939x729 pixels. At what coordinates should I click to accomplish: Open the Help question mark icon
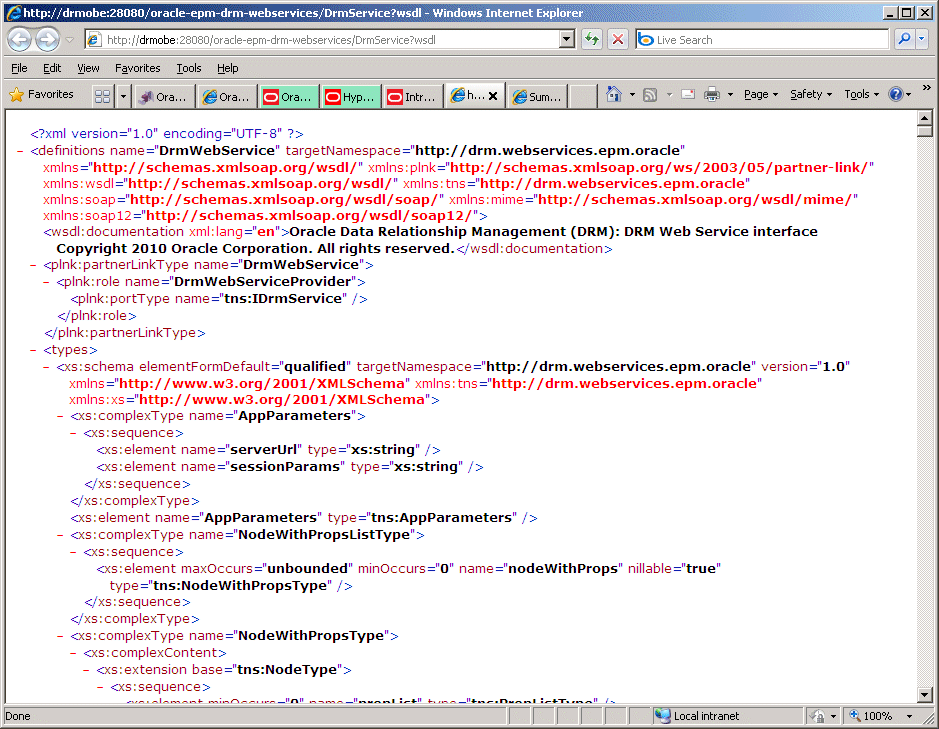(x=896, y=95)
